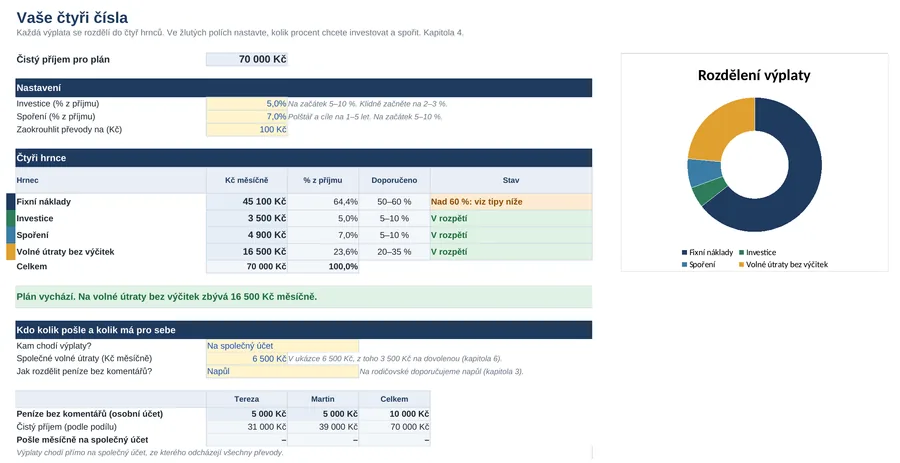Select Martin's income cell 39 000 Kč
This screenshot has height=463, width=900.
[323, 427]
